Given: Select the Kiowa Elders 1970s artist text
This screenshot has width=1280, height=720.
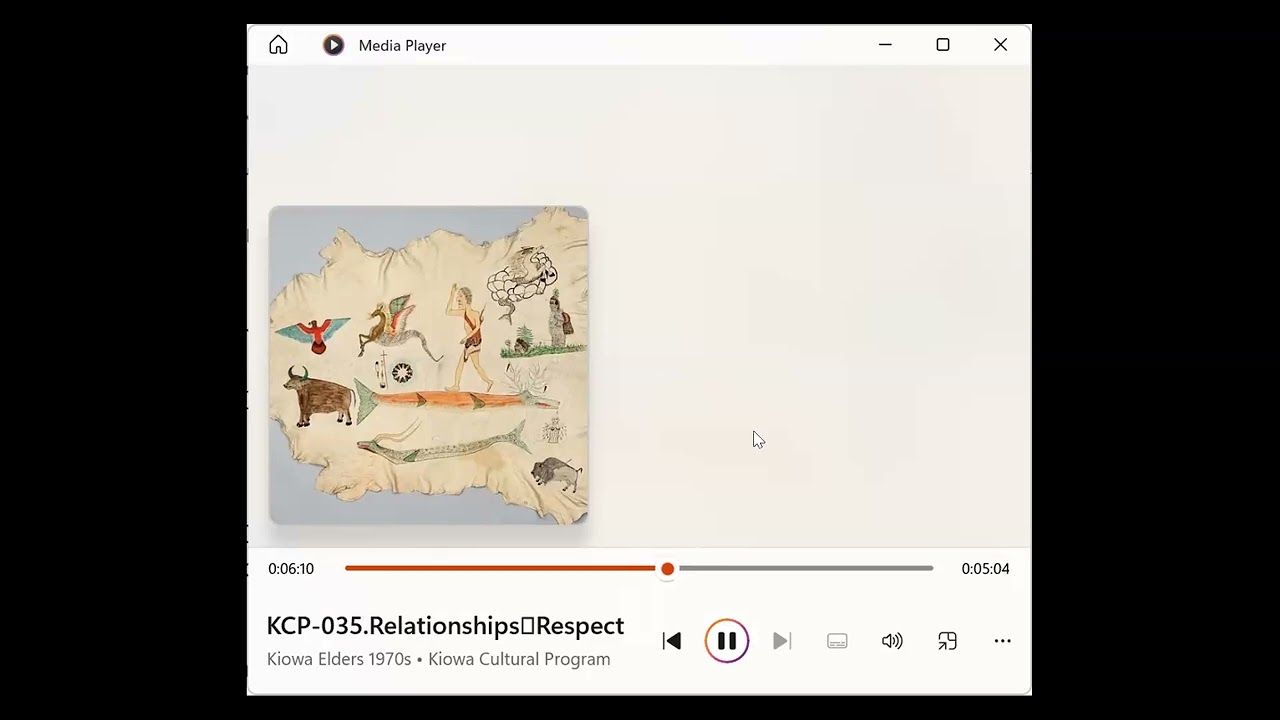Looking at the screenshot, I should [339, 659].
